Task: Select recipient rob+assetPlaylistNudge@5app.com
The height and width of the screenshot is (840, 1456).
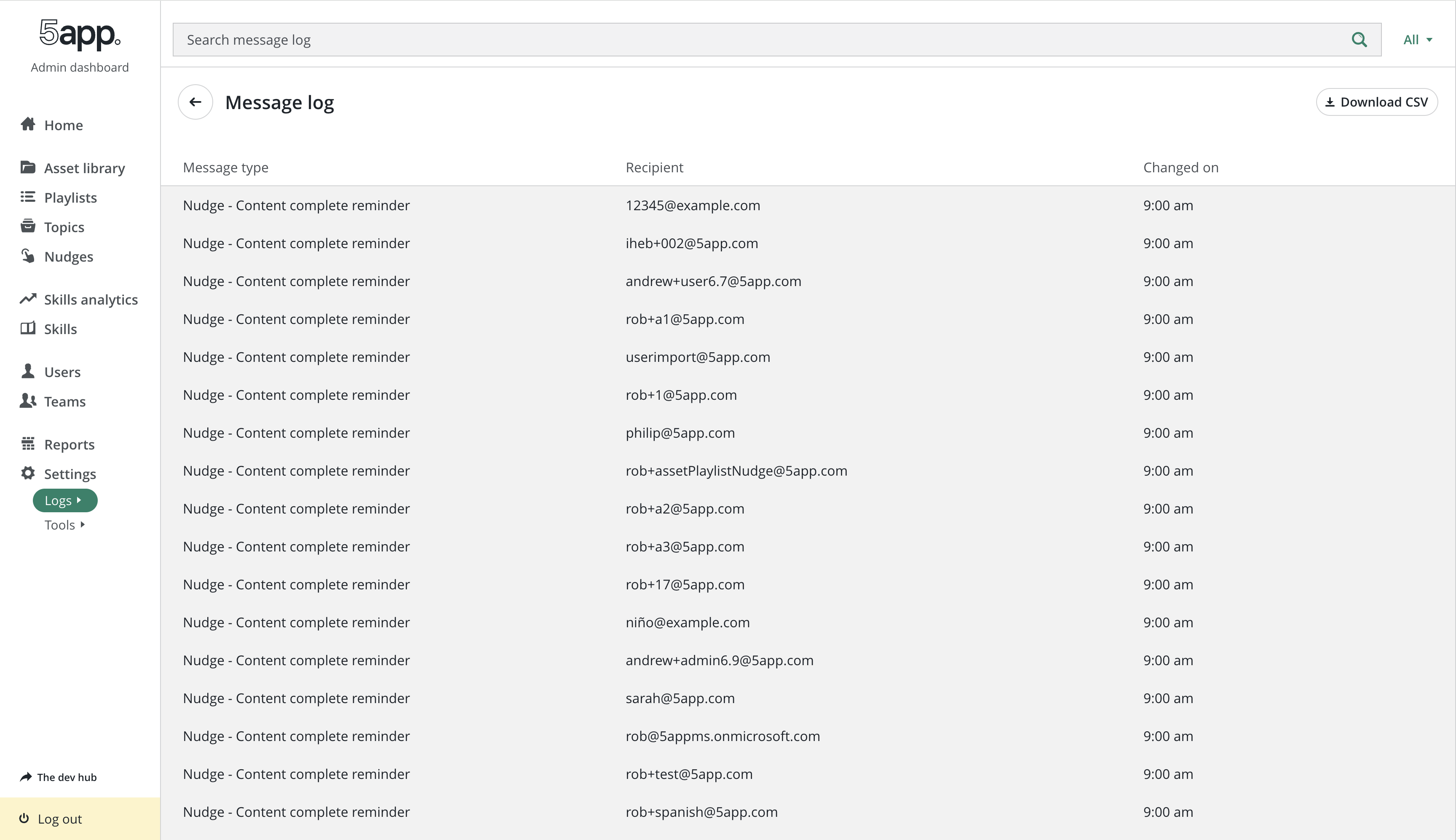Action: coord(737,471)
